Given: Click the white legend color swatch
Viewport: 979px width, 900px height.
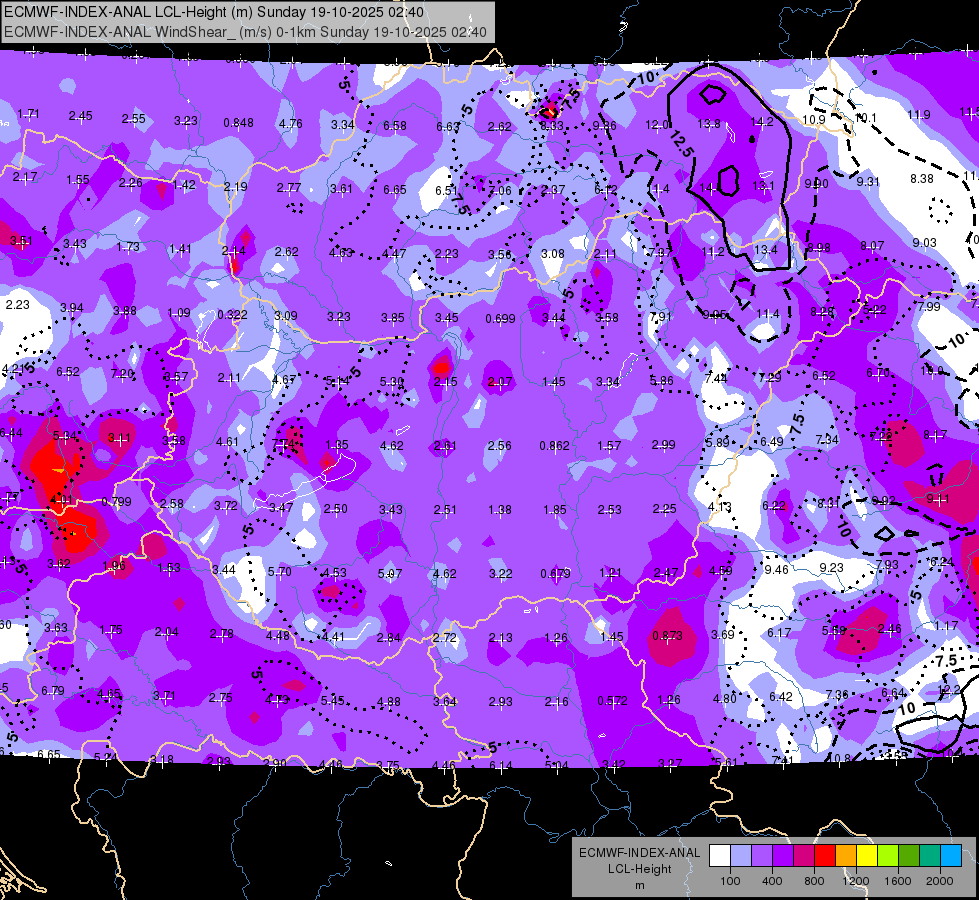Looking at the screenshot, I should [720, 856].
